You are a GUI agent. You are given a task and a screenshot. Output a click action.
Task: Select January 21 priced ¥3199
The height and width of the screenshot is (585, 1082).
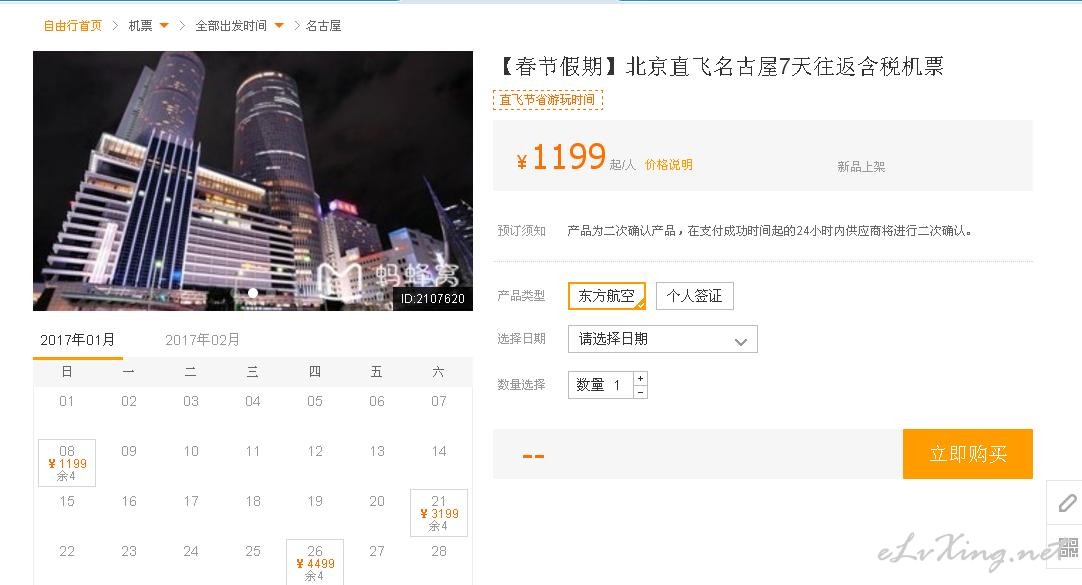point(439,513)
